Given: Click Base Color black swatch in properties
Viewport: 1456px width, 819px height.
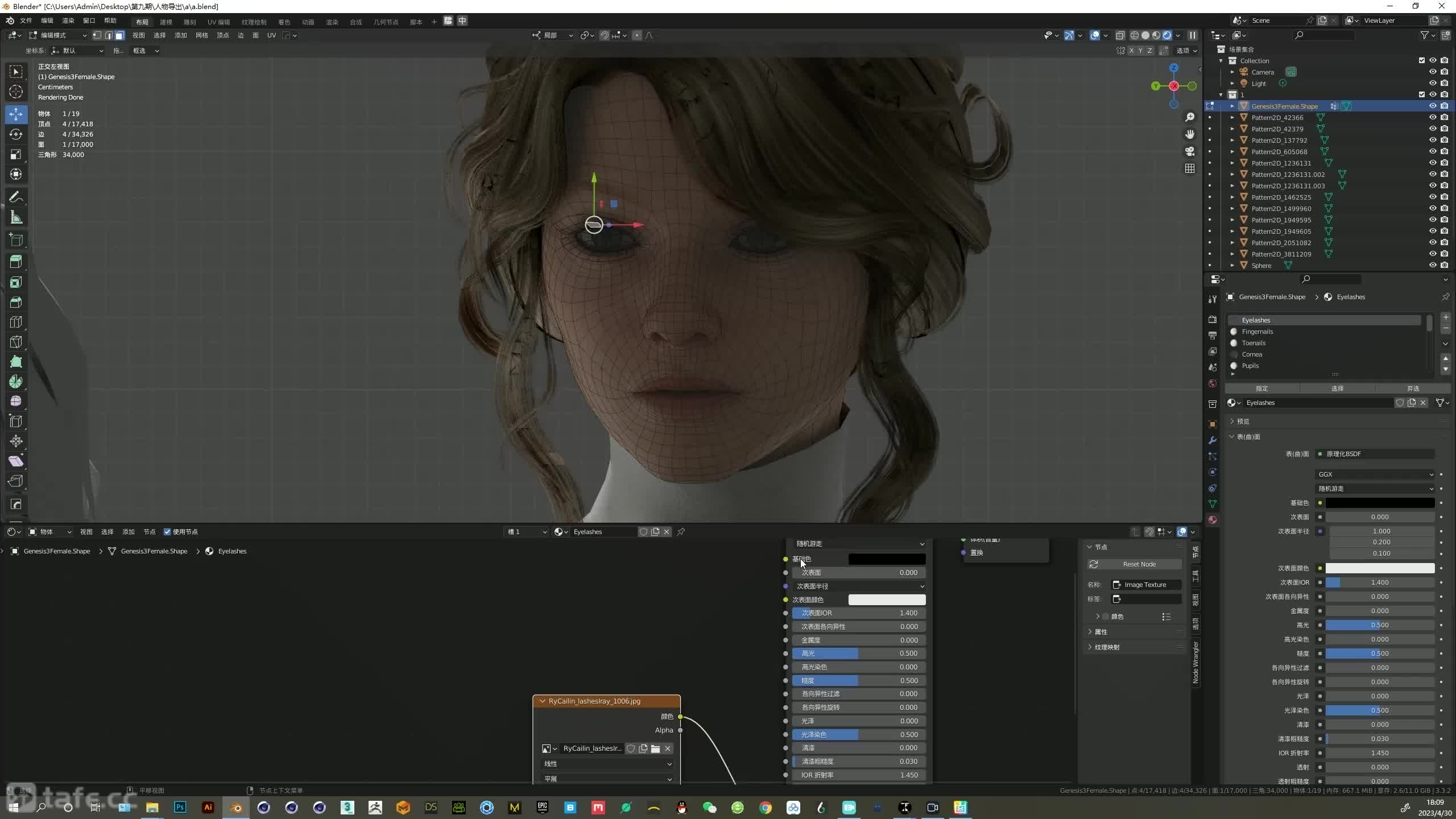Looking at the screenshot, I should pyautogui.click(x=1380, y=503).
